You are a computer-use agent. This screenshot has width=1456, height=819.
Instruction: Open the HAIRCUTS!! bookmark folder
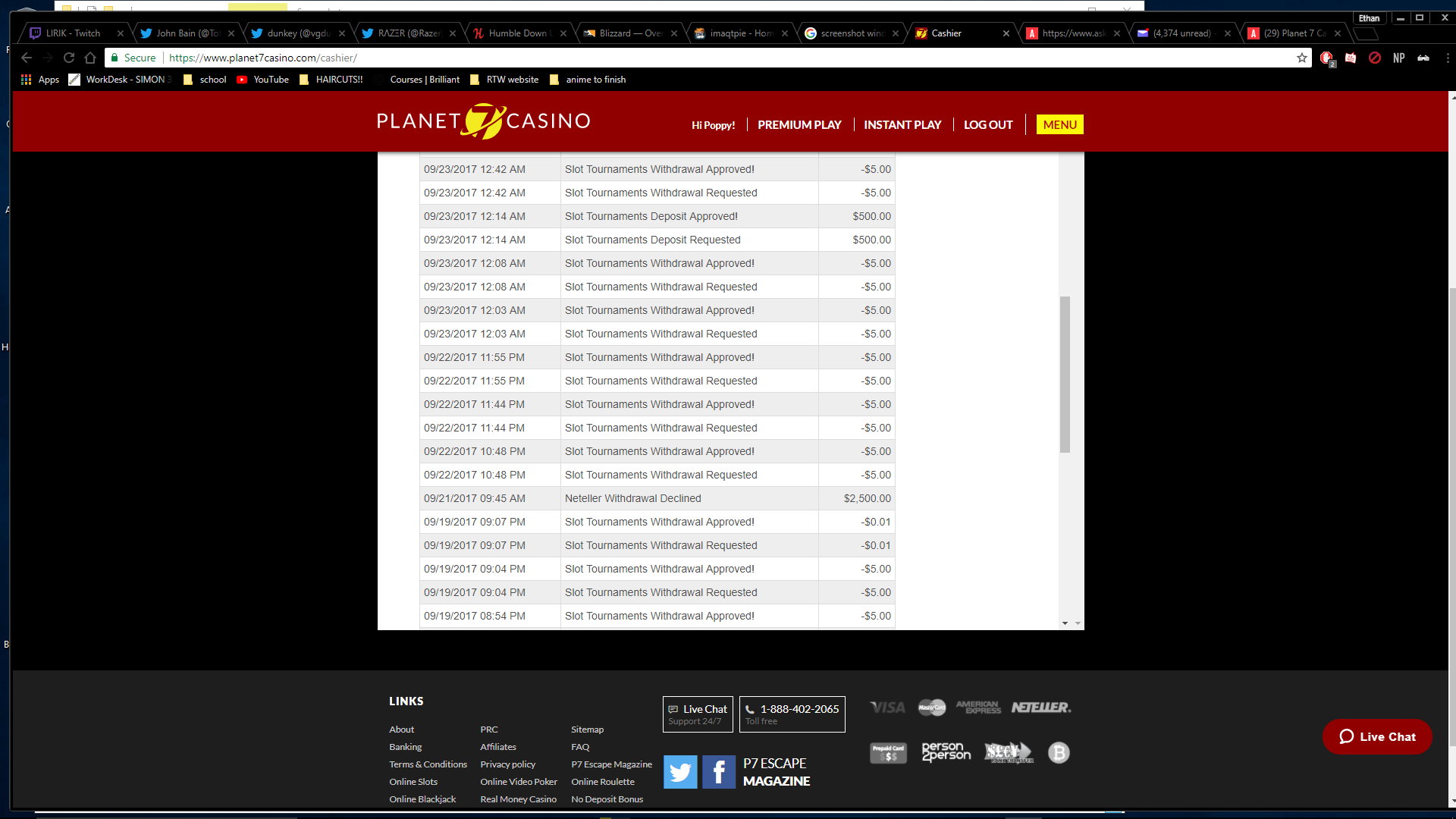tap(331, 80)
